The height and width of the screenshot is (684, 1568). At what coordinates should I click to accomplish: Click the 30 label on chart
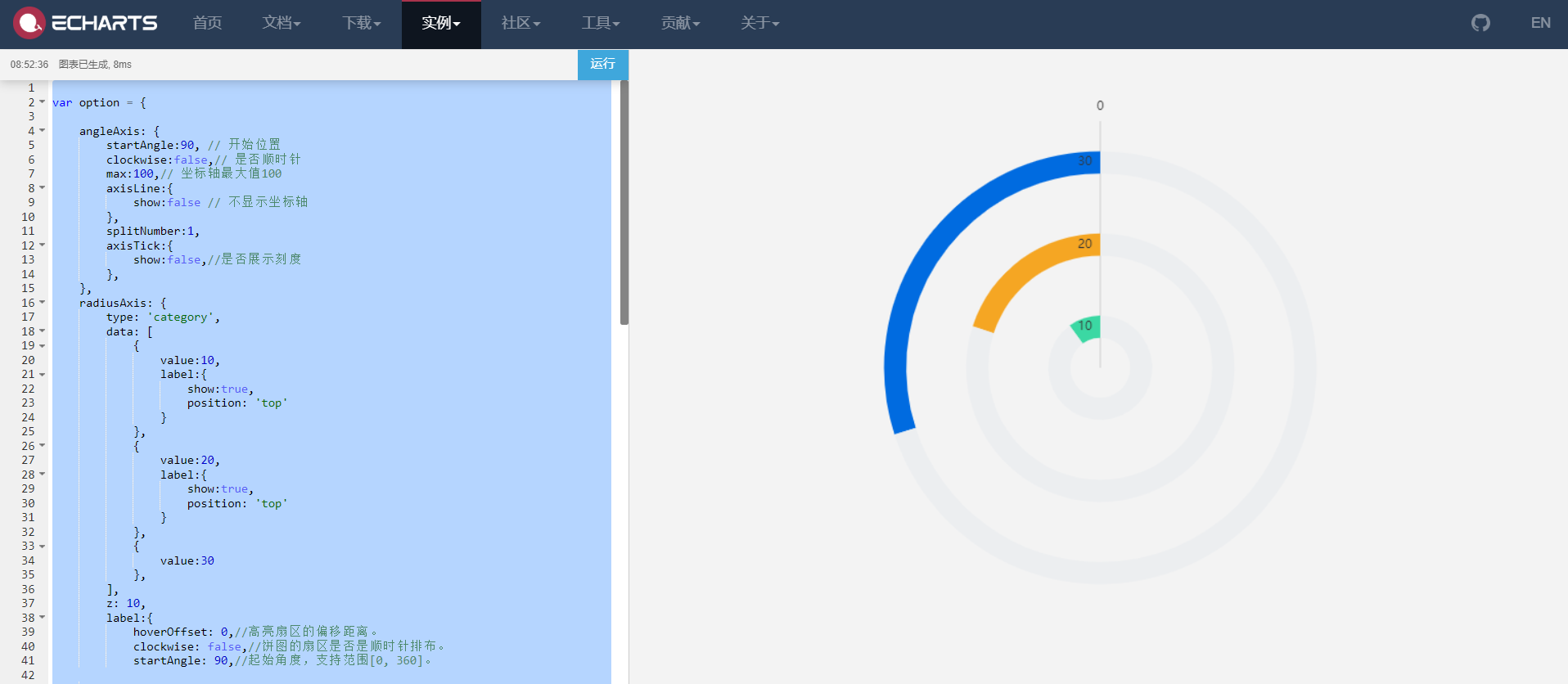(1085, 161)
